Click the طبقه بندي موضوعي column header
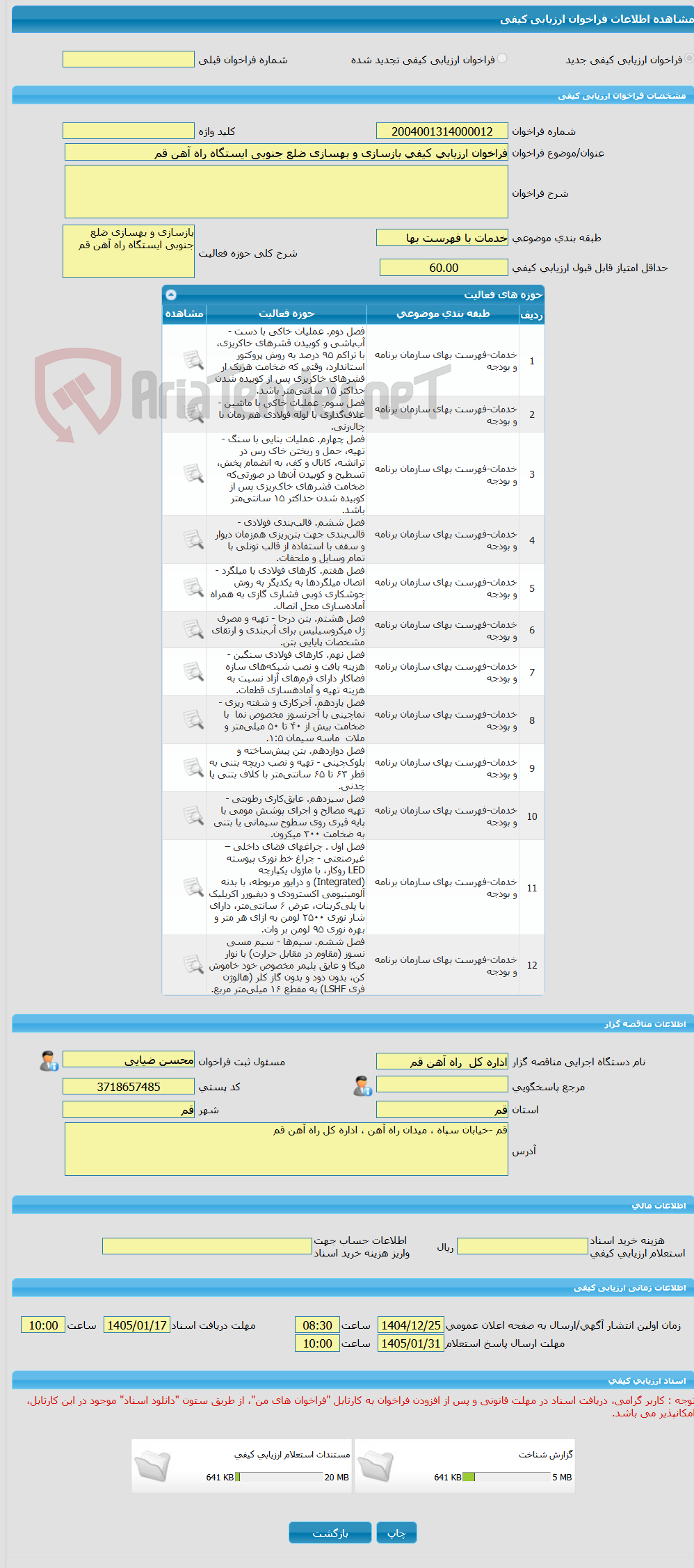 443,314
